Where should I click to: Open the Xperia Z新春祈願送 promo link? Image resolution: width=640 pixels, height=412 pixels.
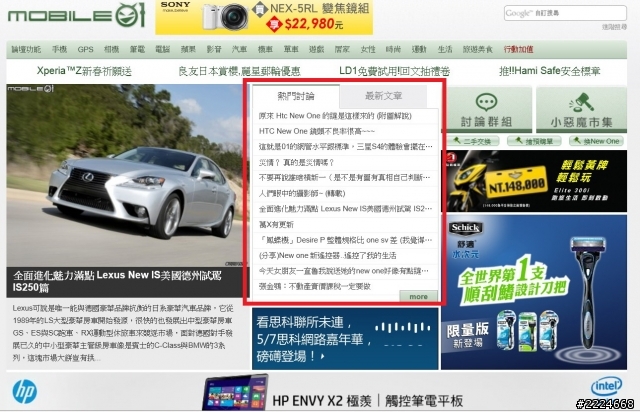(x=84, y=71)
